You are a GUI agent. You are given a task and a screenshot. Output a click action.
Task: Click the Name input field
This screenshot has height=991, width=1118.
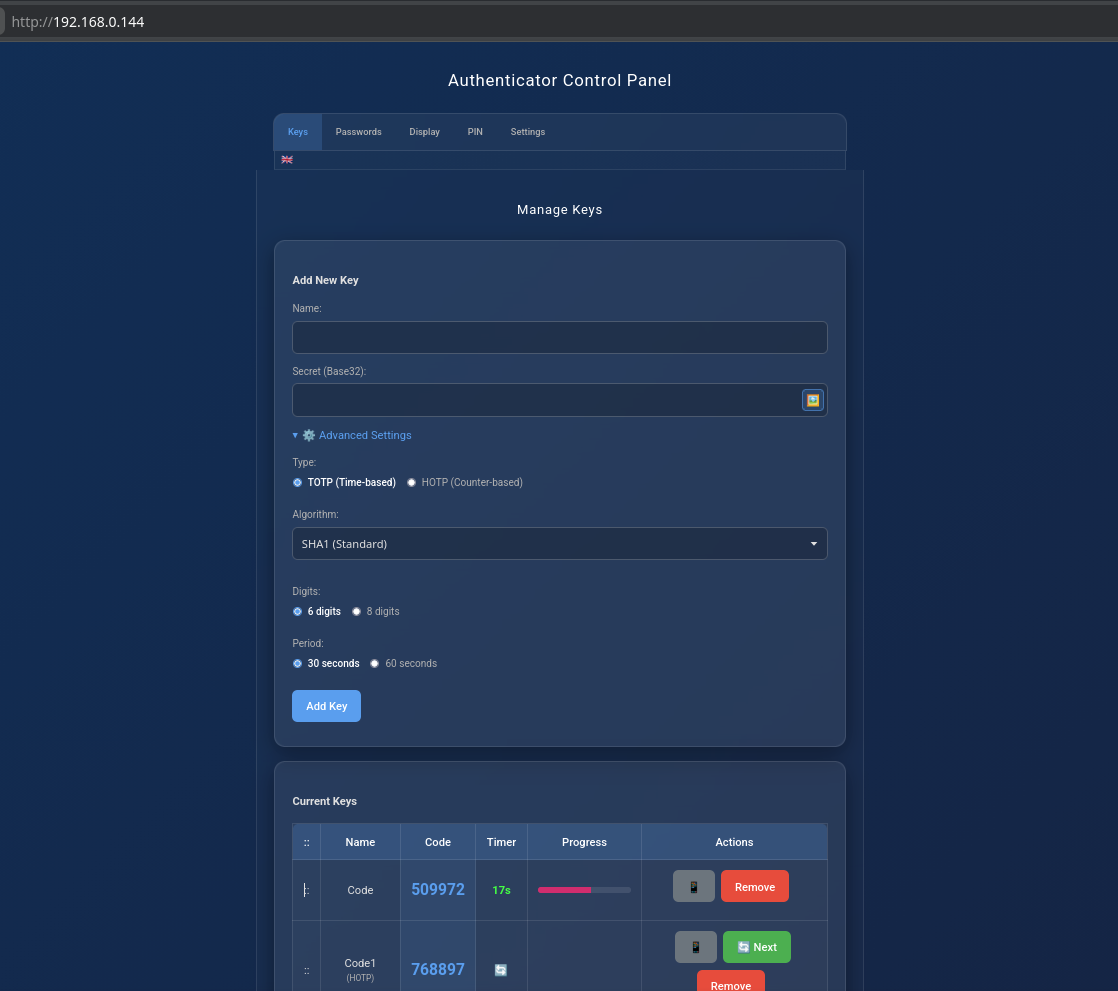[559, 337]
